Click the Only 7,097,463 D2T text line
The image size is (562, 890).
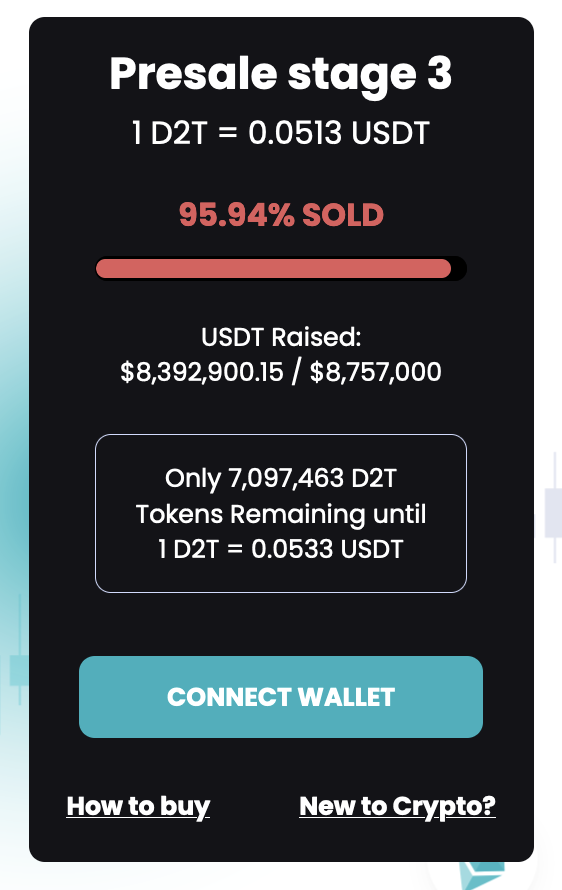point(281,478)
